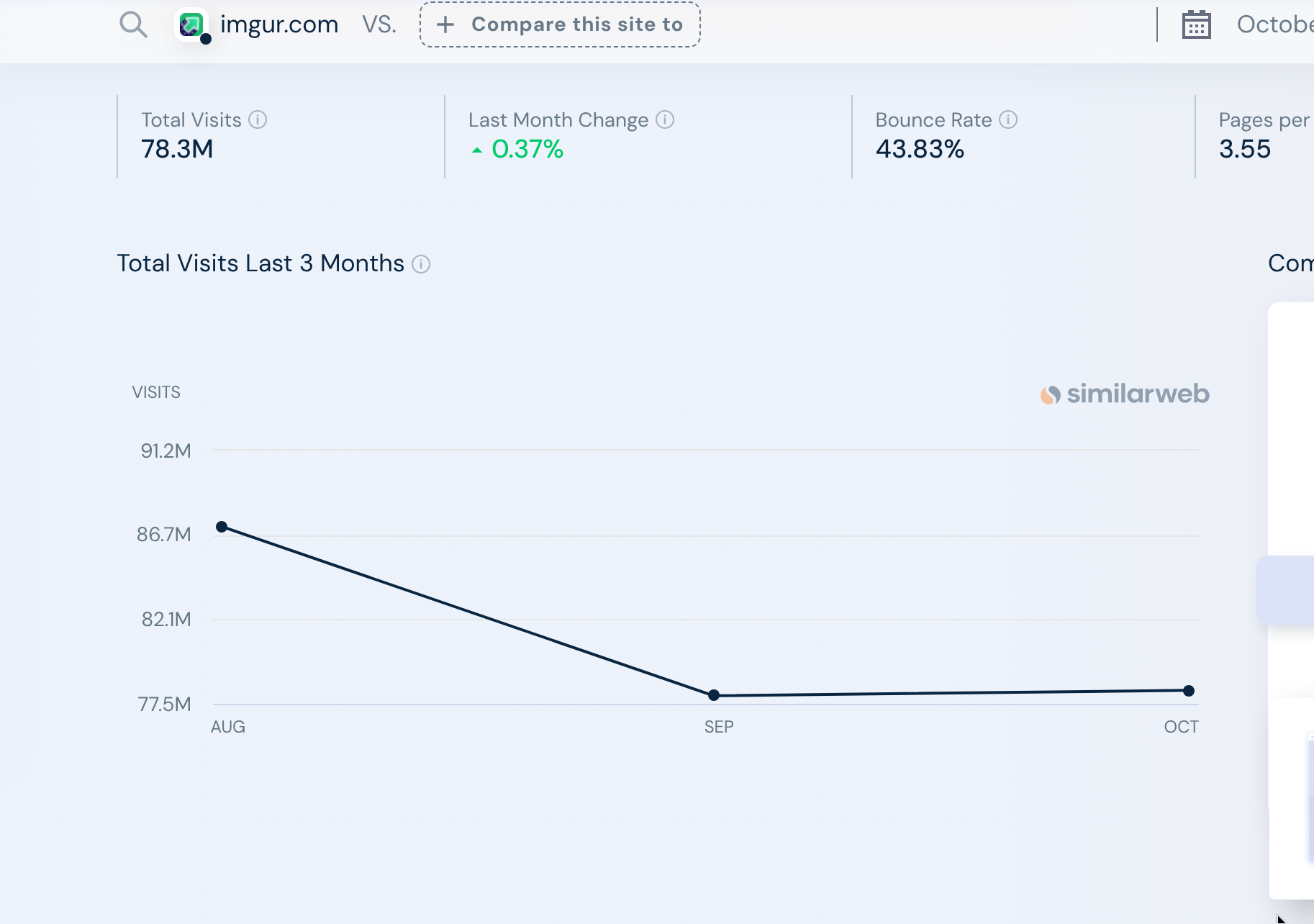Click the 0.37% last month change value

click(527, 149)
